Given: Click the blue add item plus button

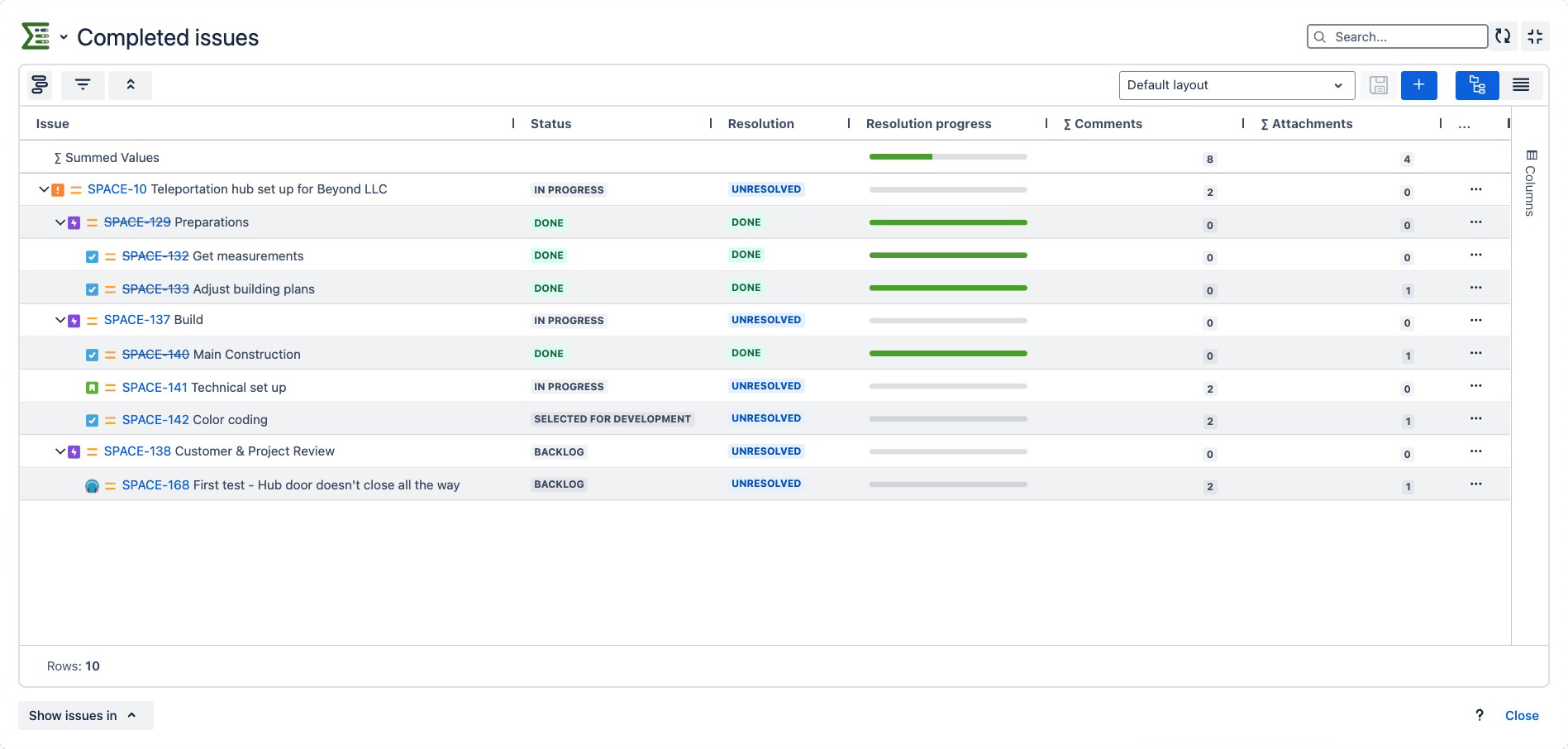Looking at the screenshot, I should click(x=1418, y=85).
